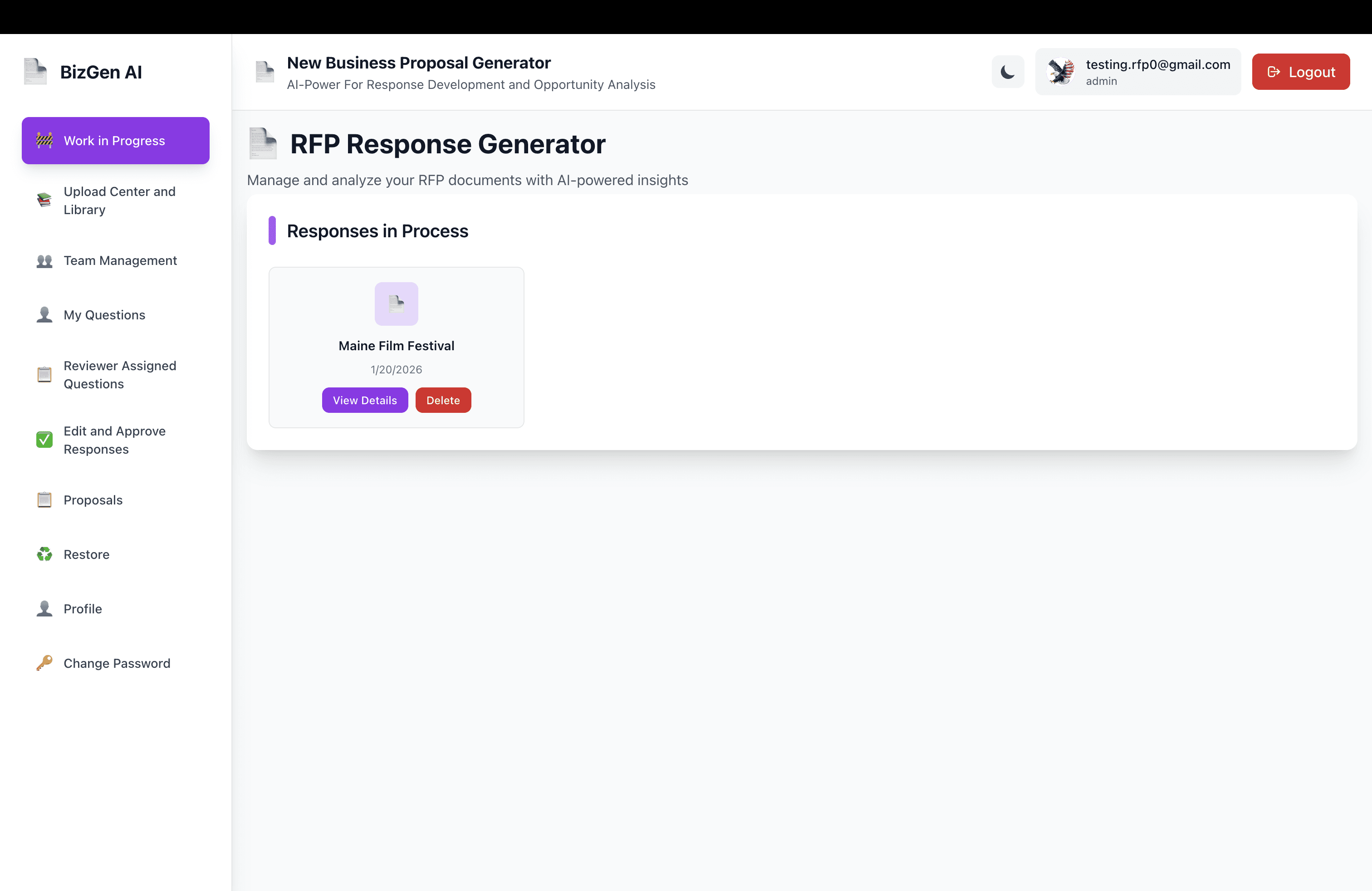
Task: Click the BizGen AI document logo
Action: [35, 72]
